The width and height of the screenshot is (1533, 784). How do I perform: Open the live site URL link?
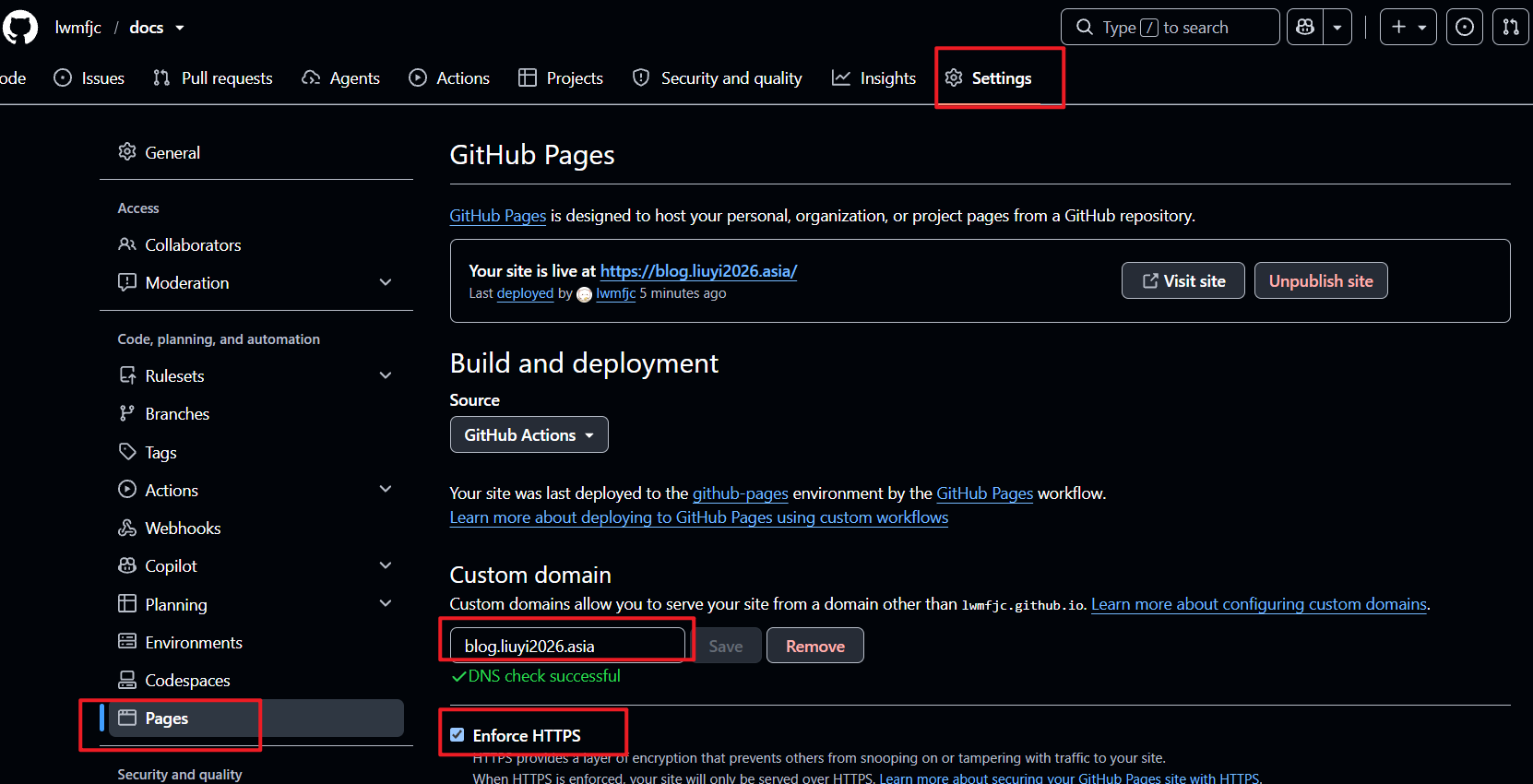(698, 271)
